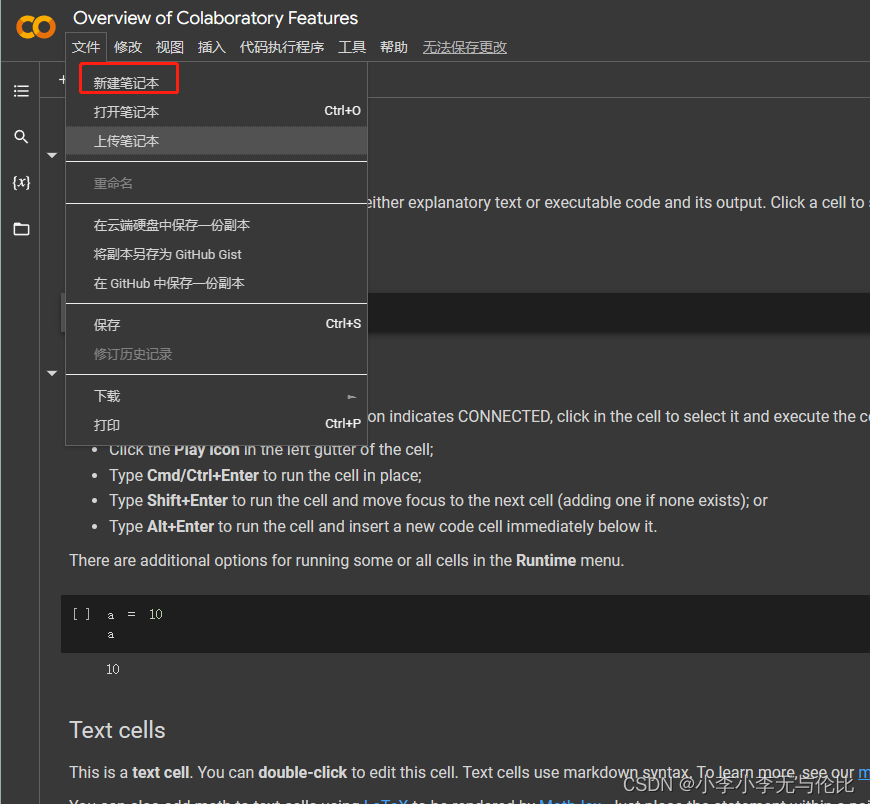
Task: Open the table of contents sidebar icon
Action: pyautogui.click(x=21, y=91)
